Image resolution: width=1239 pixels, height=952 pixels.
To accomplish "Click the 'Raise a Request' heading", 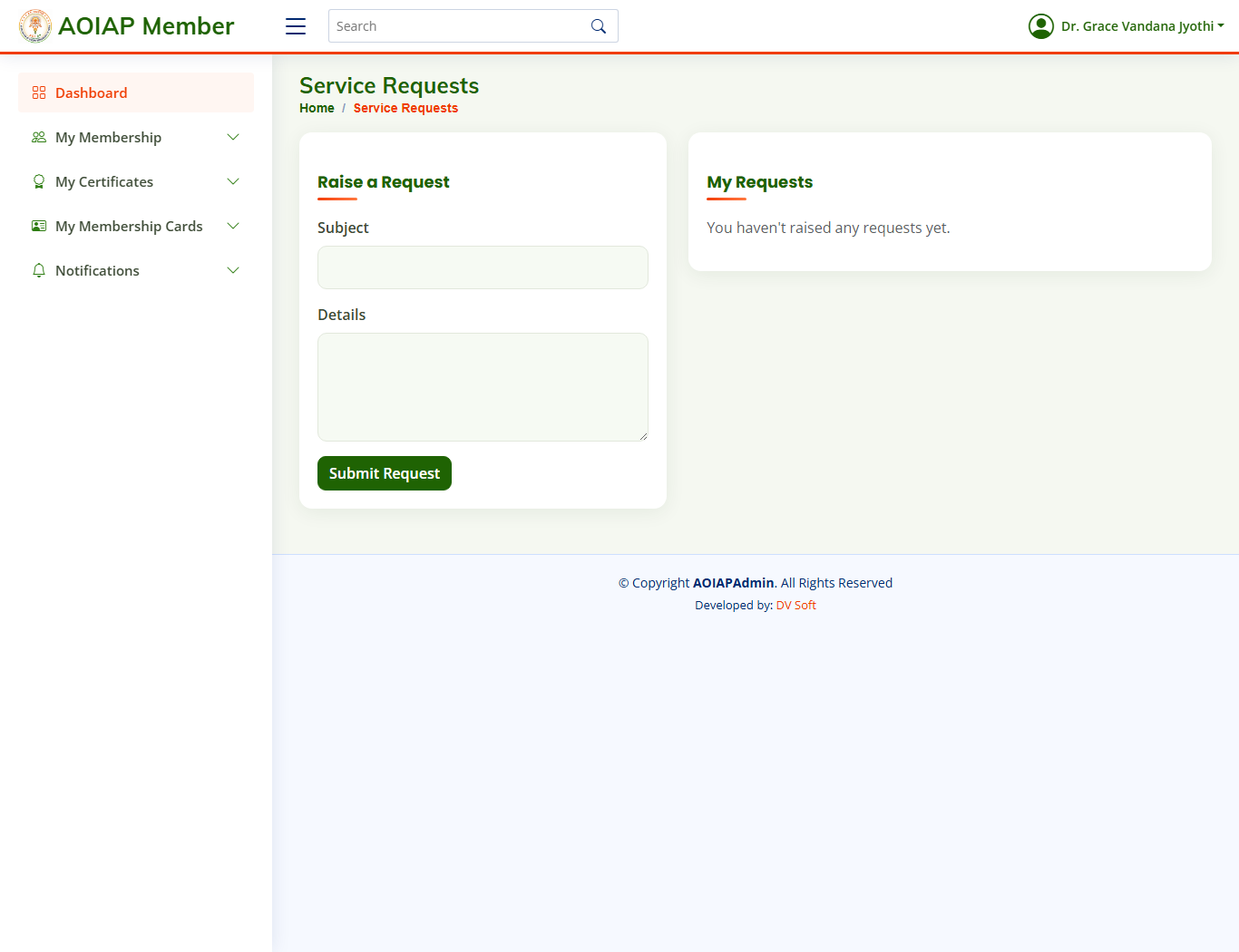I will tap(383, 182).
